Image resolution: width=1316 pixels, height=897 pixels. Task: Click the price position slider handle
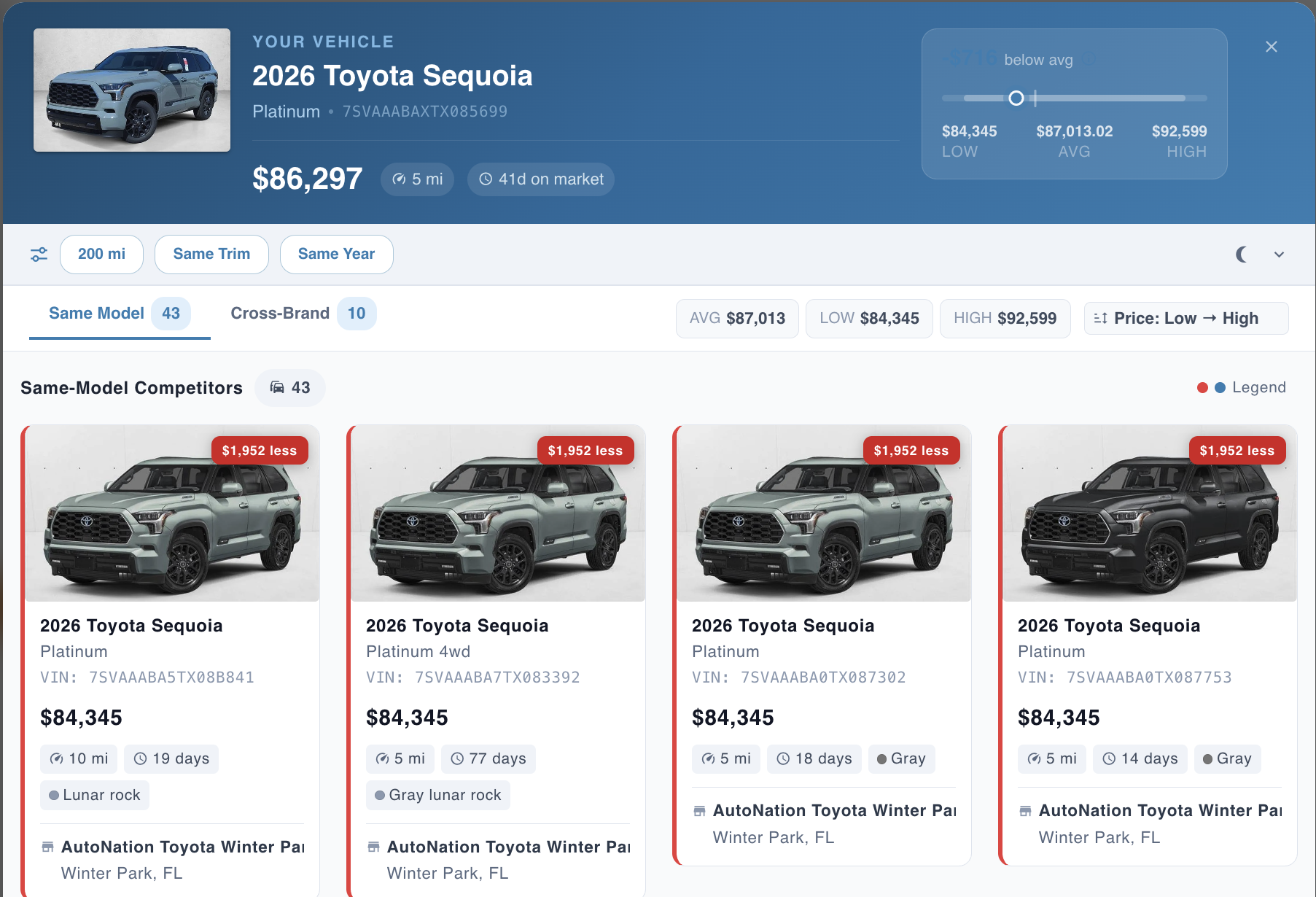tap(1016, 98)
